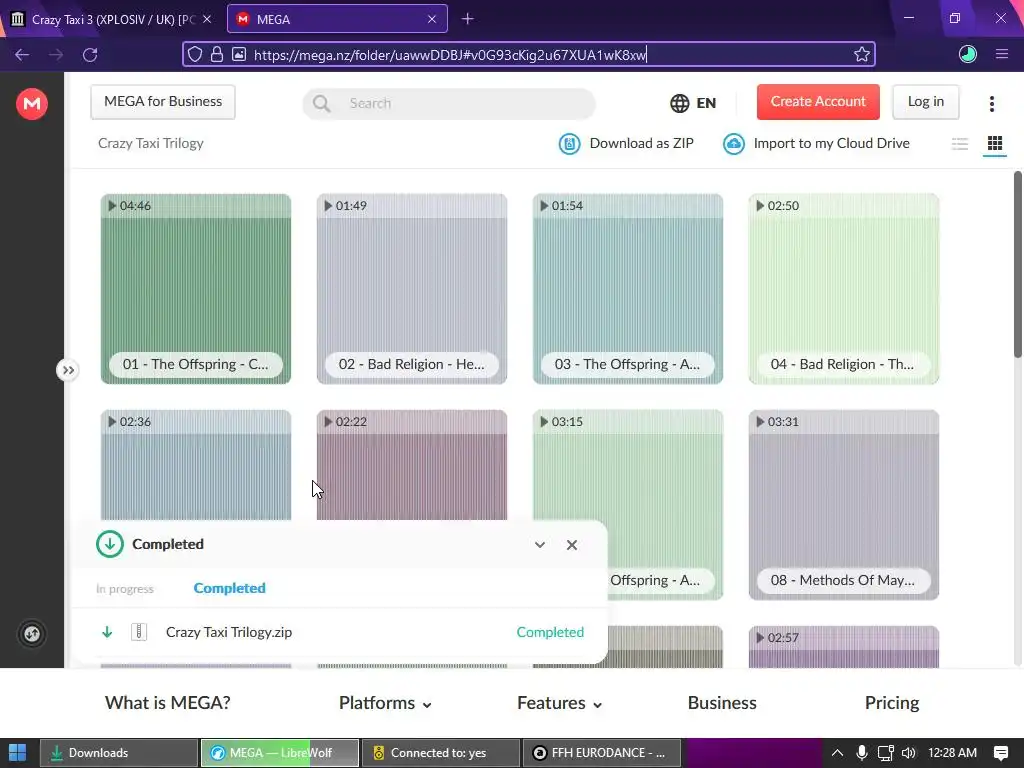Open Windows Start menu

point(18,753)
